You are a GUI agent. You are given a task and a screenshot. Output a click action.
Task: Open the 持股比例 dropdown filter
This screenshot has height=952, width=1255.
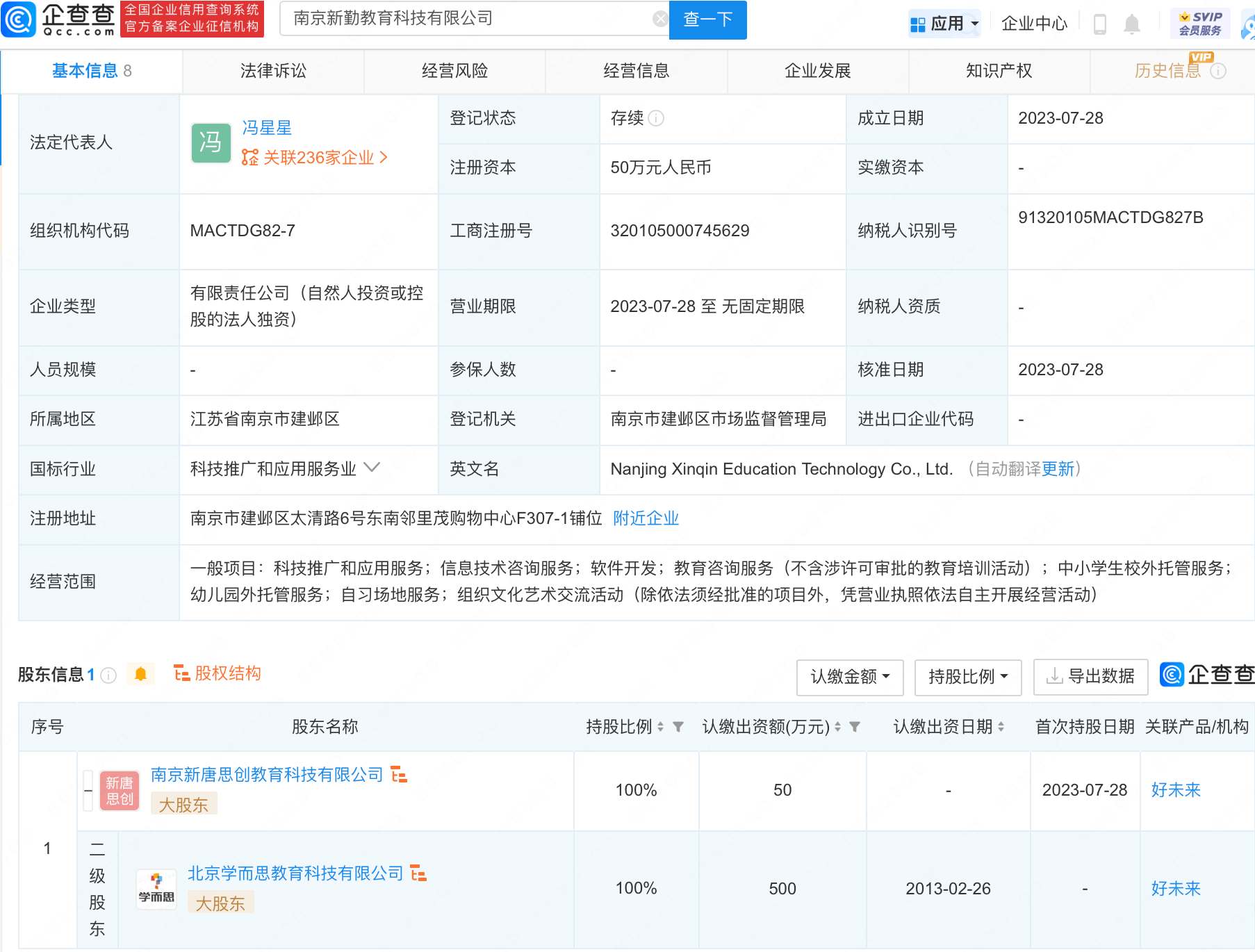click(968, 677)
